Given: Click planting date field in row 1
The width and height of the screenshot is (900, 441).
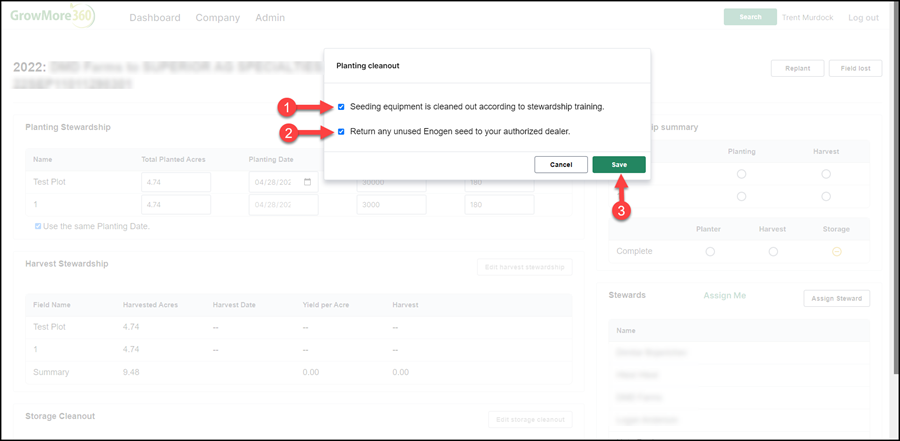Looking at the screenshot, I should (x=284, y=204).
